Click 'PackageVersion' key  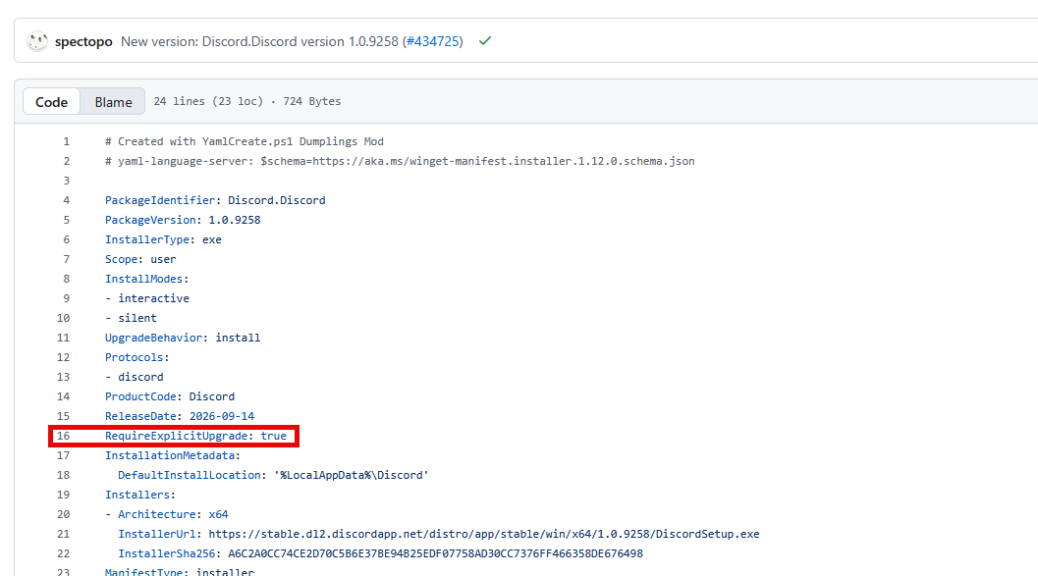pyautogui.click(x=150, y=220)
